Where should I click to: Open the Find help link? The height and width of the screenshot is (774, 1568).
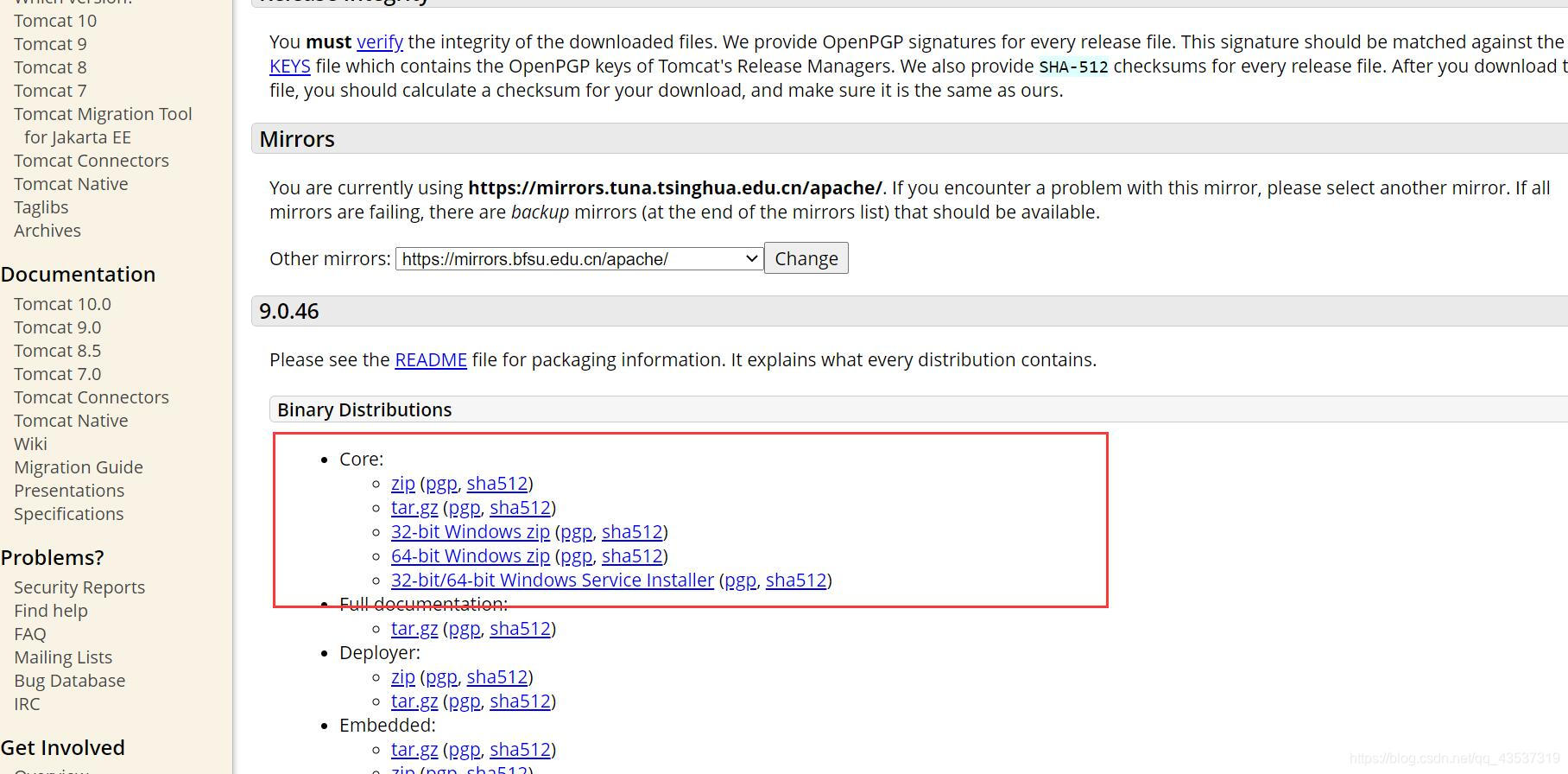51,611
